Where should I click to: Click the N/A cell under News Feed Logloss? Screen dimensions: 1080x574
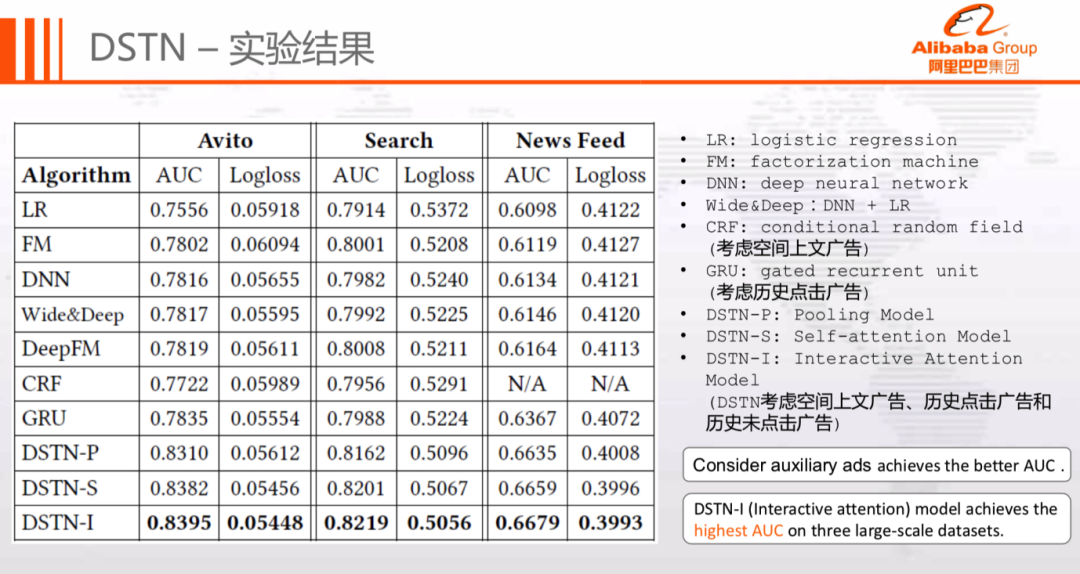coord(610,384)
